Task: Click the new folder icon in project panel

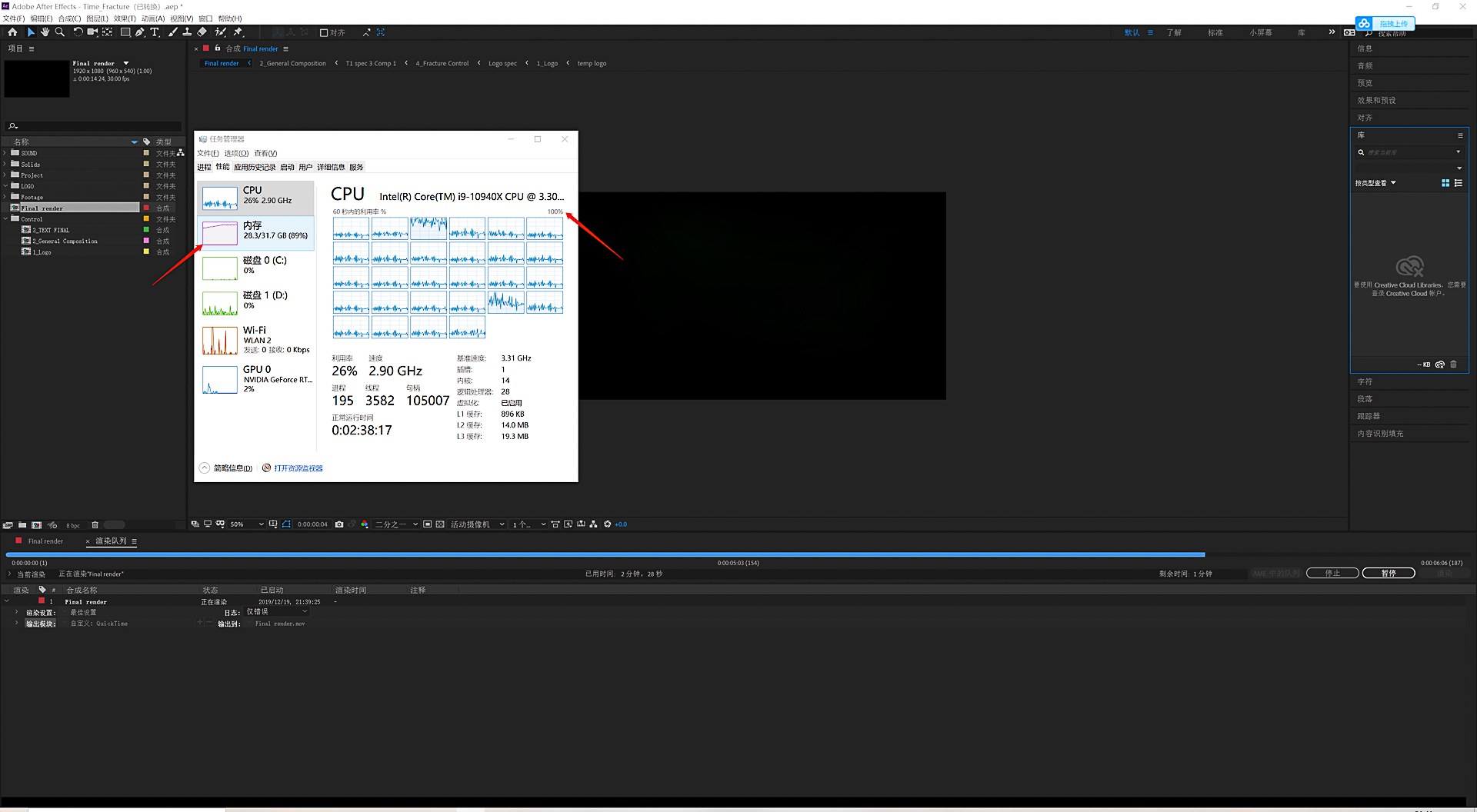Action: click(x=22, y=525)
